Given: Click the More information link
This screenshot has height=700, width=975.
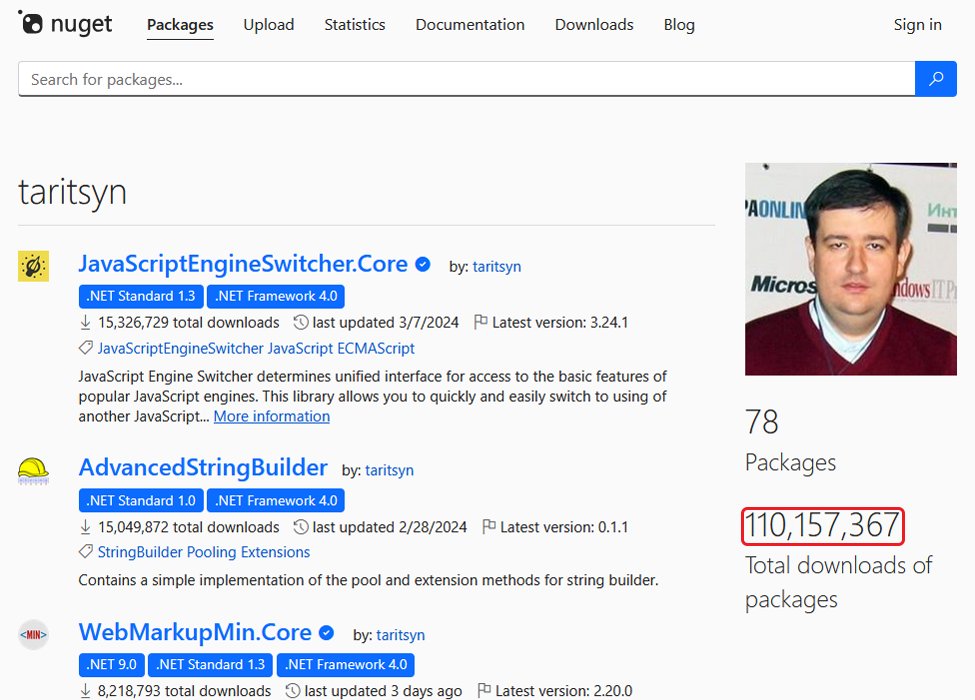Looking at the screenshot, I should pos(271,416).
